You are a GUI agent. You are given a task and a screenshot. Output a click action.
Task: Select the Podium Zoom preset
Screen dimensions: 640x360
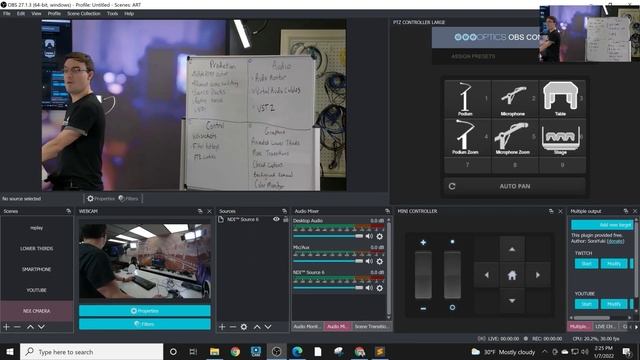point(468,137)
